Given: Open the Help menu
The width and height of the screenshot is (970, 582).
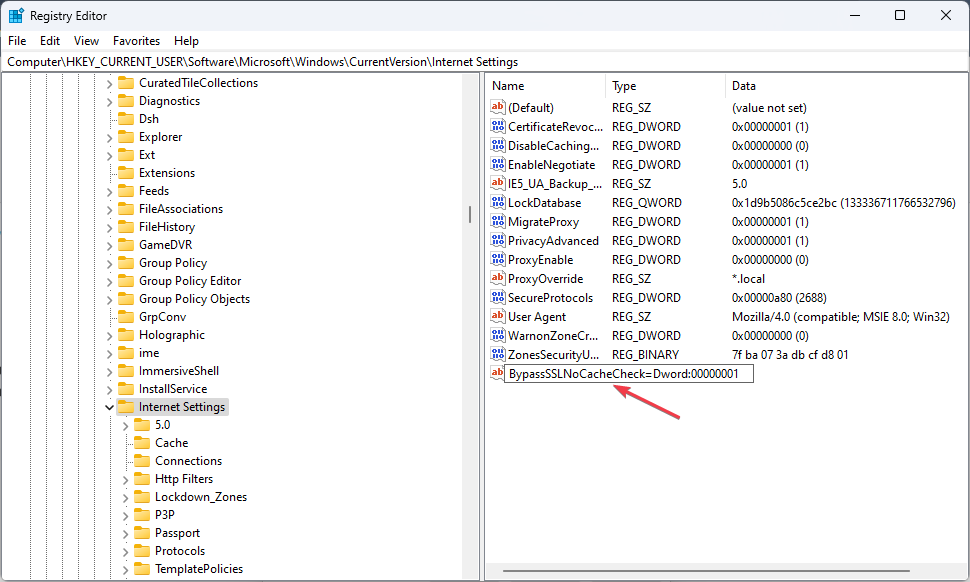Looking at the screenshot, I should pyautogui.click(x=186, y=41).
